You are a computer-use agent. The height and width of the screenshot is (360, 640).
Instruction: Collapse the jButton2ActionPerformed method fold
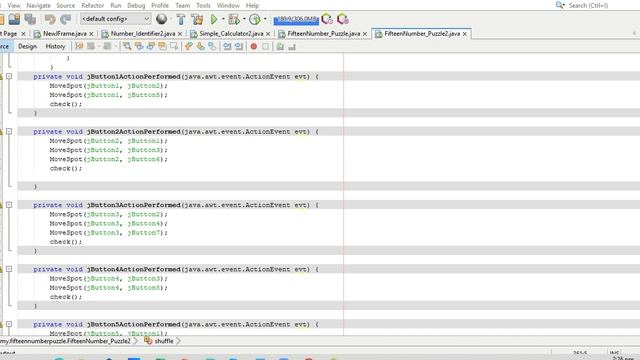click(x=9, y=131)
